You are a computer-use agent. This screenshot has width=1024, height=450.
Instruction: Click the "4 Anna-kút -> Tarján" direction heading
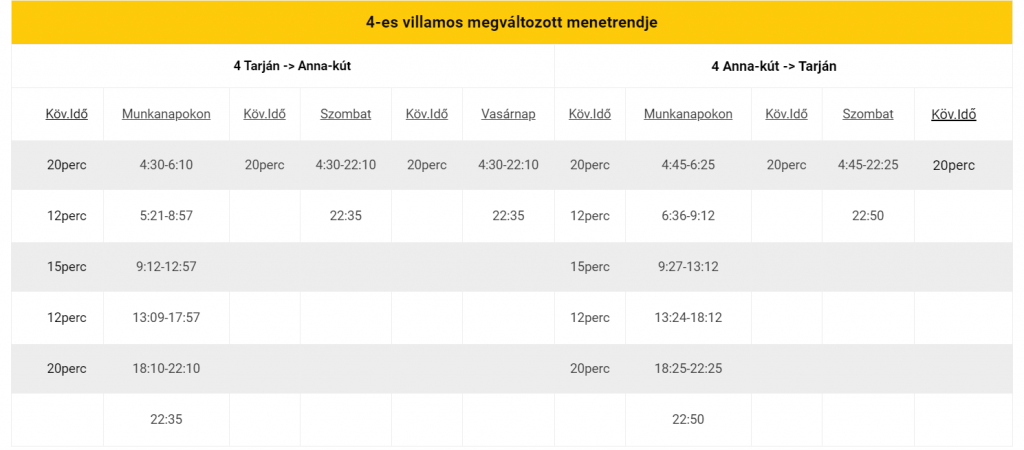[x=774, y=66]
